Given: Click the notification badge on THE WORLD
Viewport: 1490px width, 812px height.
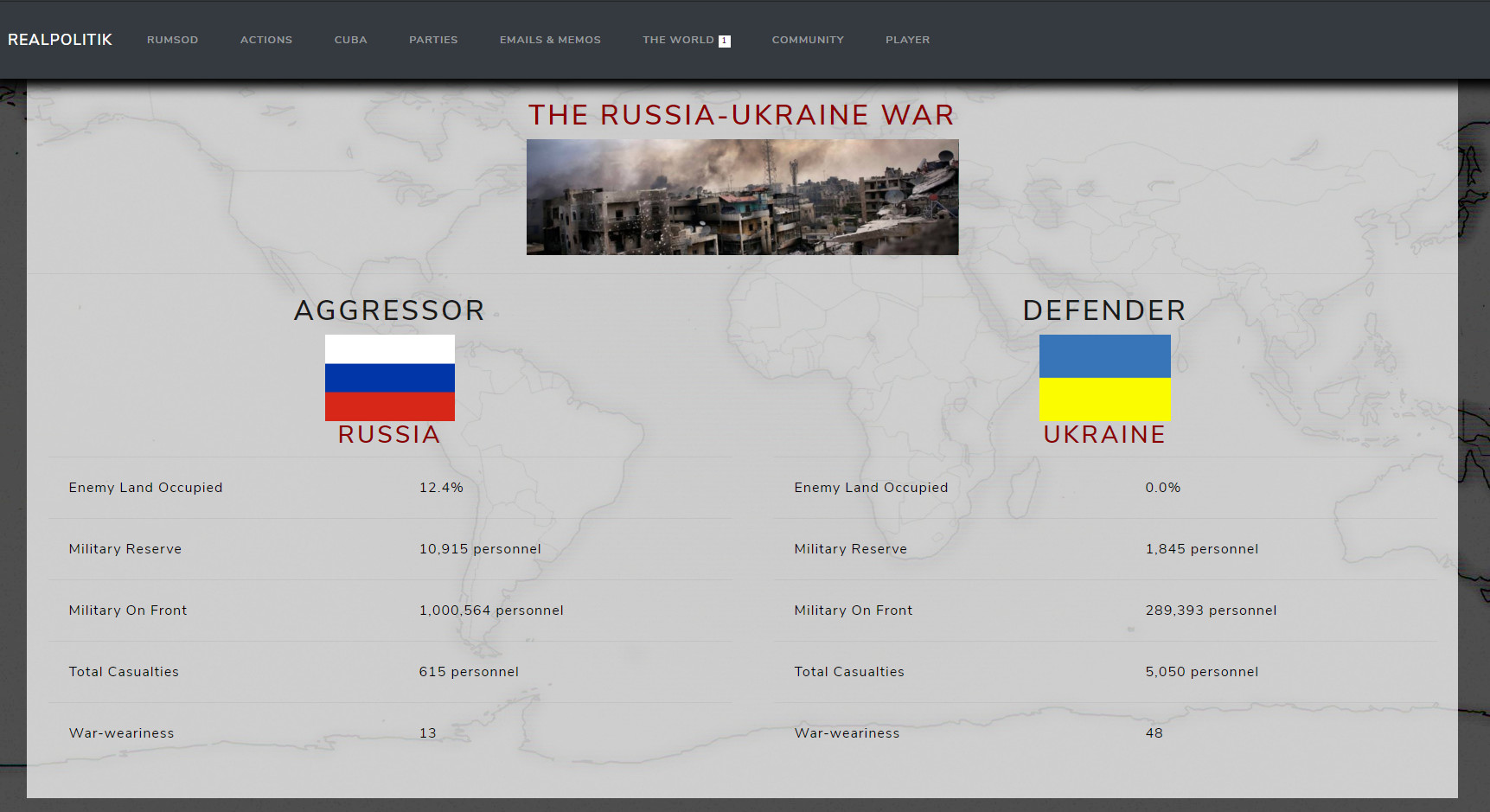Looking at the screenshot, I should click(x=725, y=39).
